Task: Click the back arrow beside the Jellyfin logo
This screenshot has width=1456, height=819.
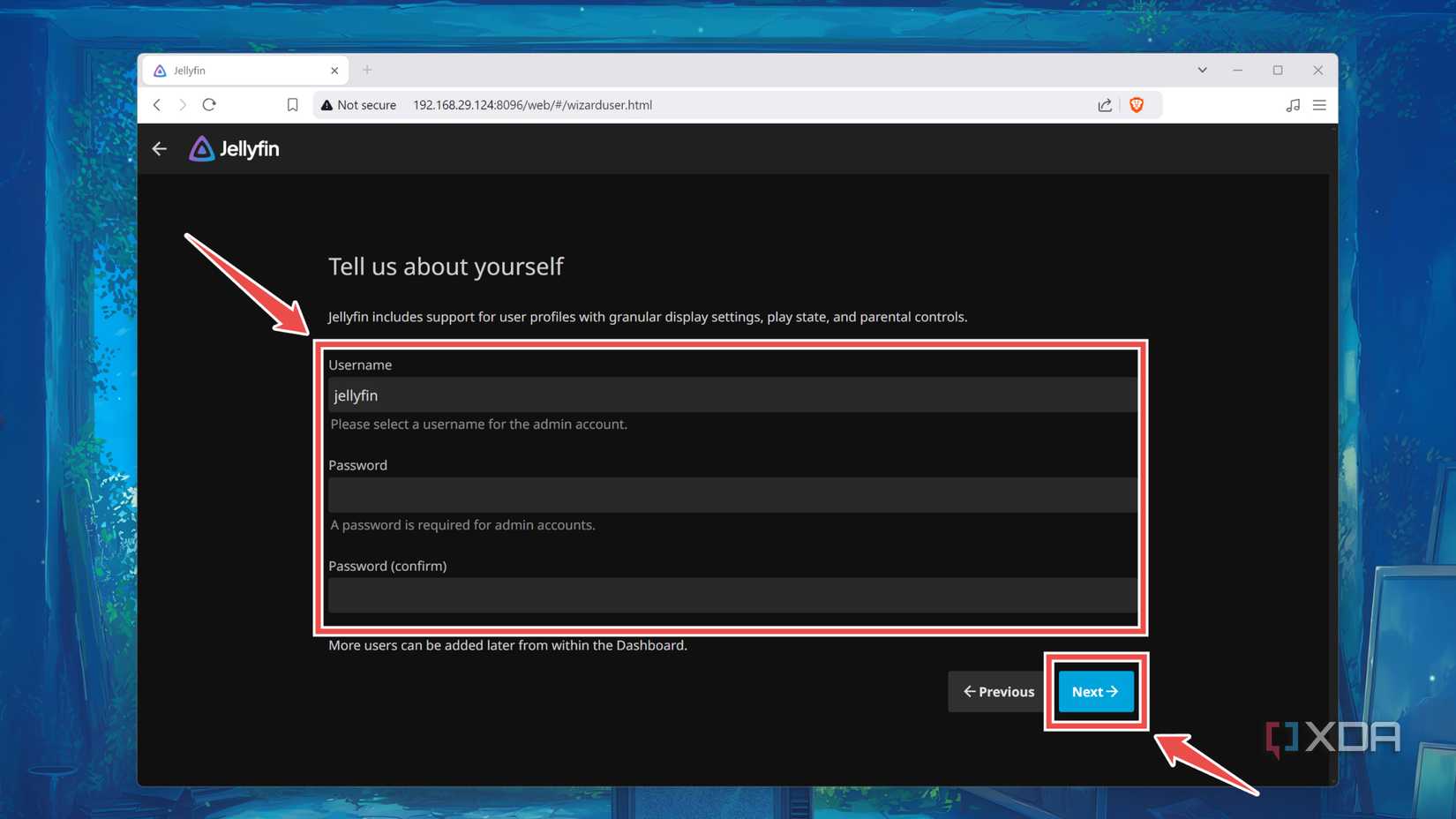Action: [x=159, y=148]
